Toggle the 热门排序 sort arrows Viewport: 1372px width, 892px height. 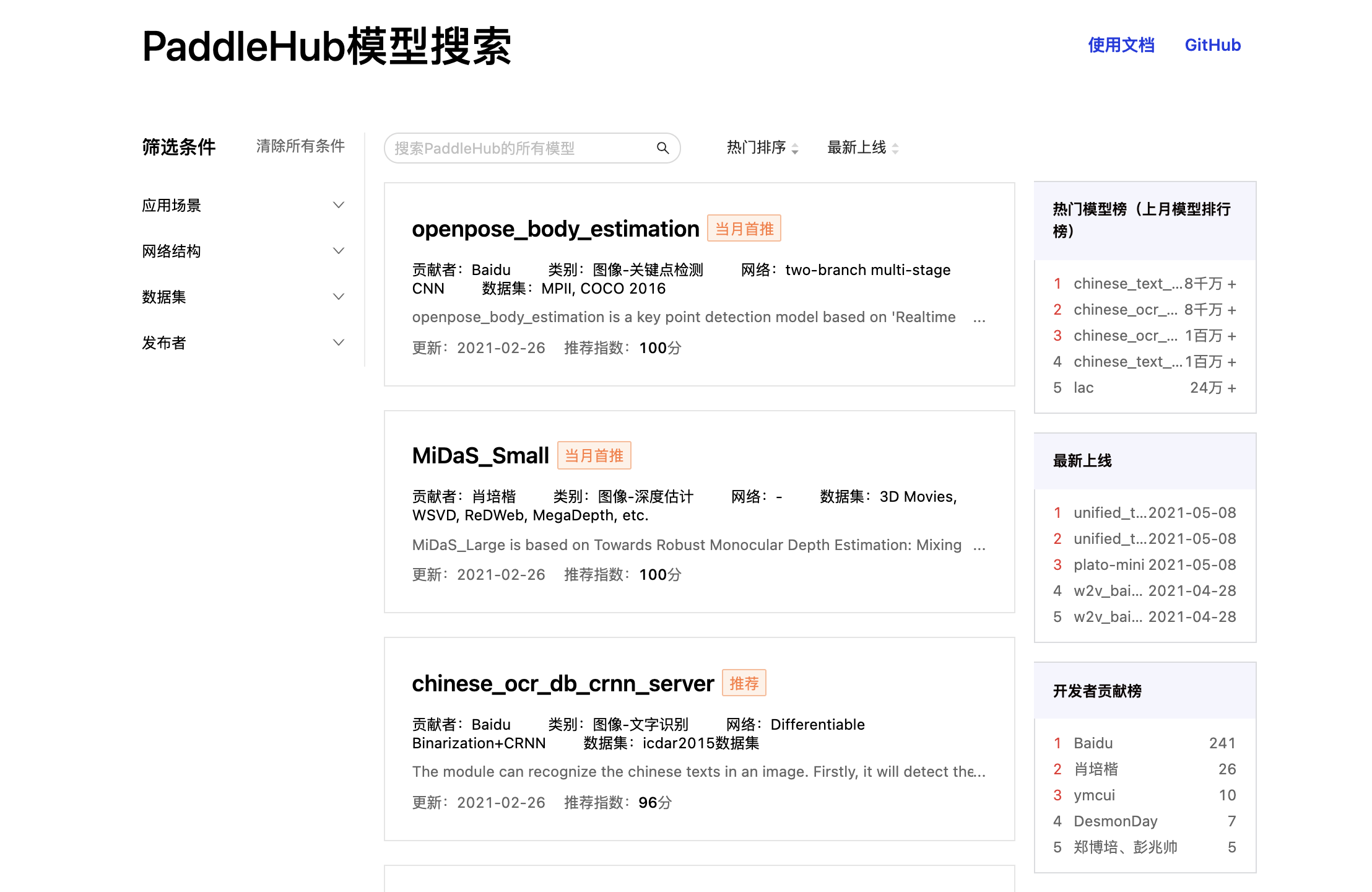click(795, 148)
